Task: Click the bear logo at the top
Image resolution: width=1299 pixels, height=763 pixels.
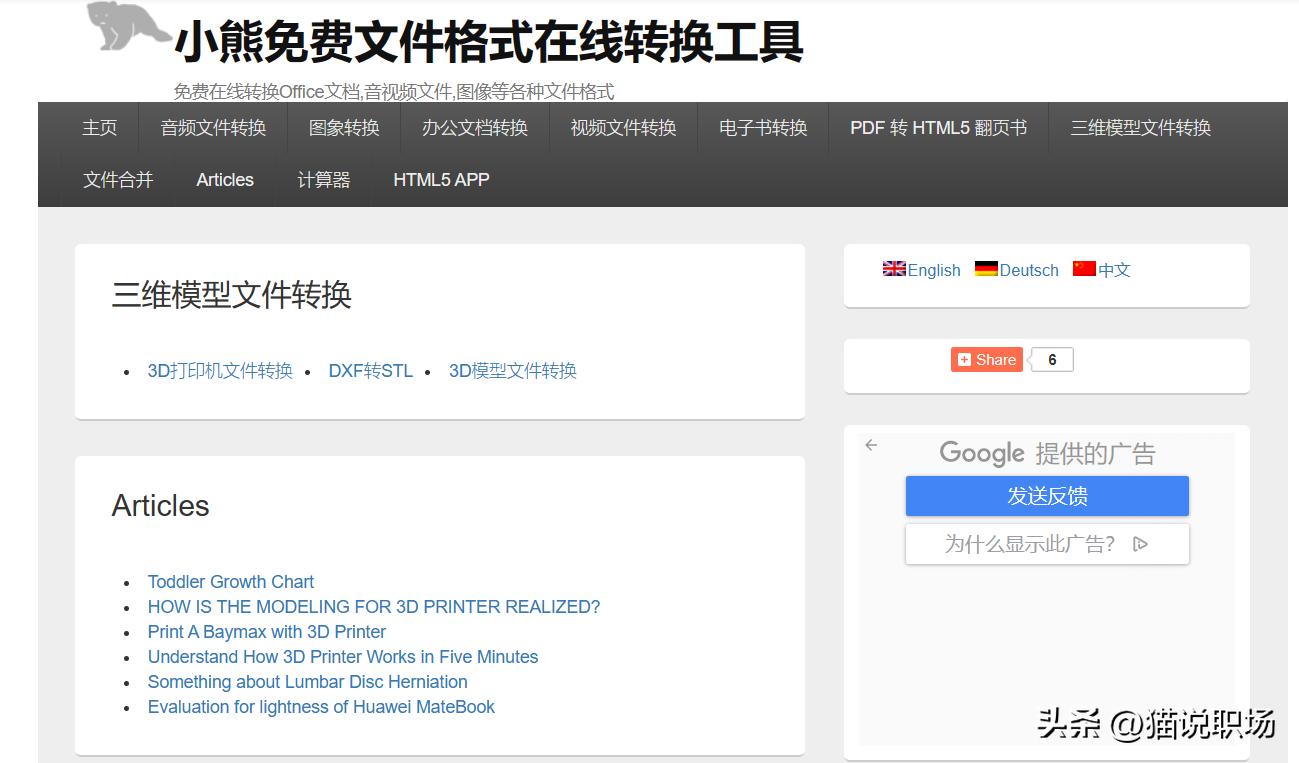Action: pyautogui.click(x=125, y=28)
